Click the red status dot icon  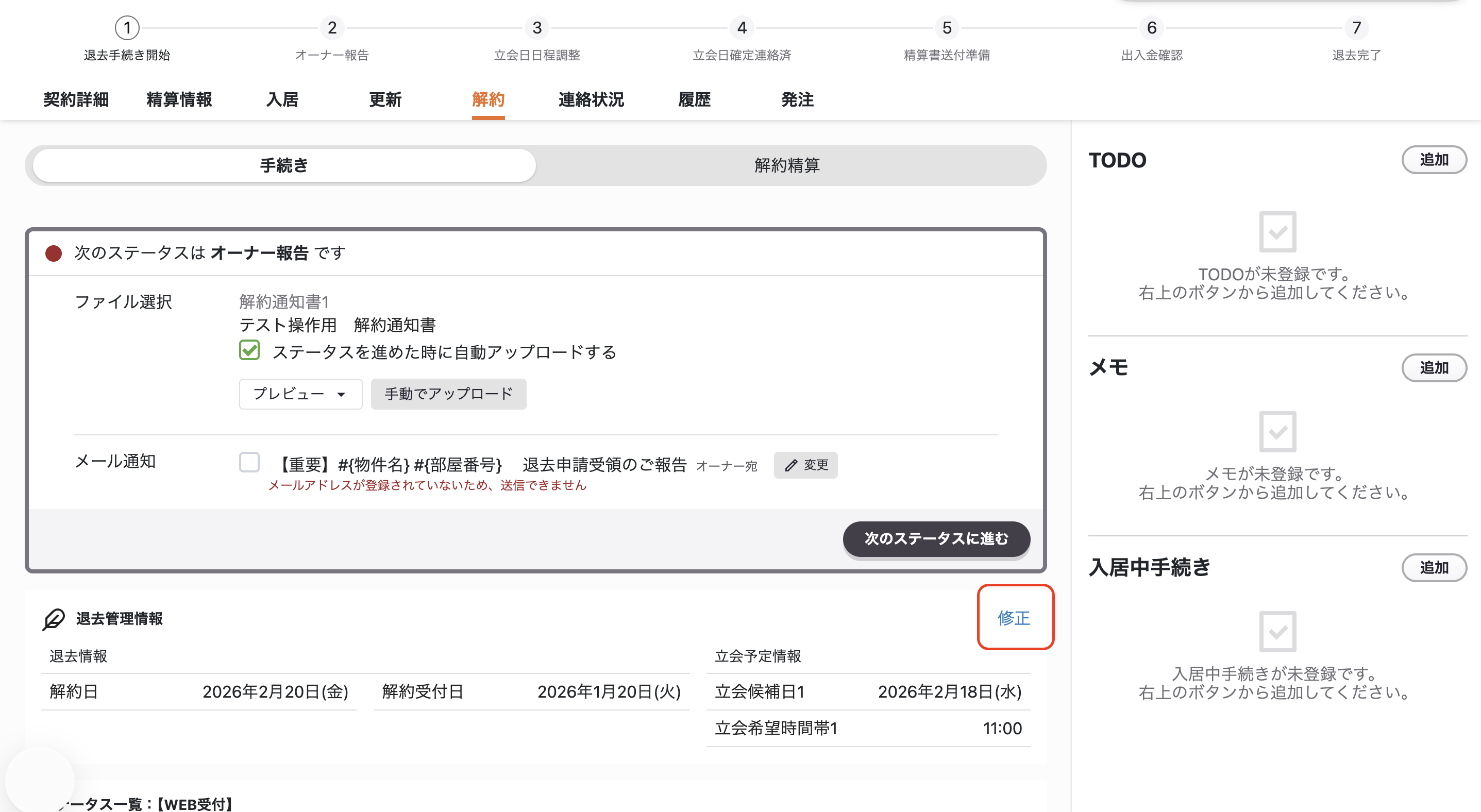(54, 253)
